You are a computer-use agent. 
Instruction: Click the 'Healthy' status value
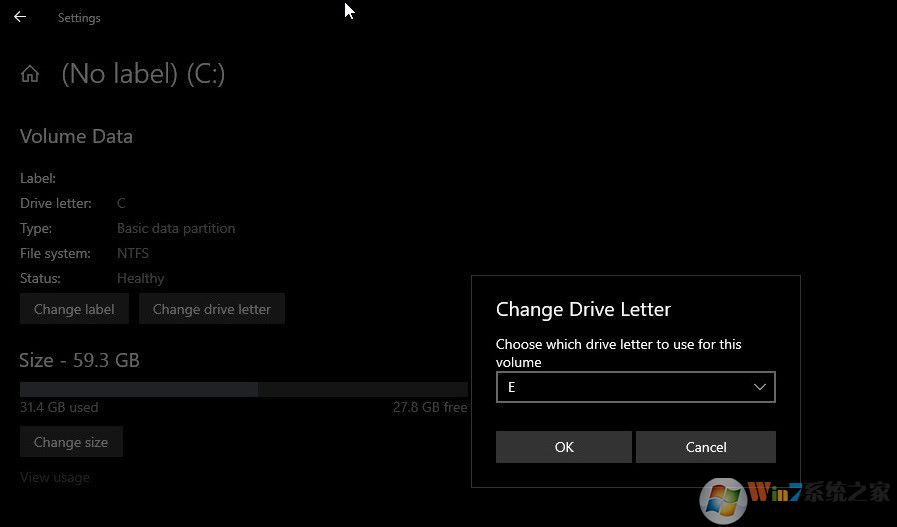(141, 278)
